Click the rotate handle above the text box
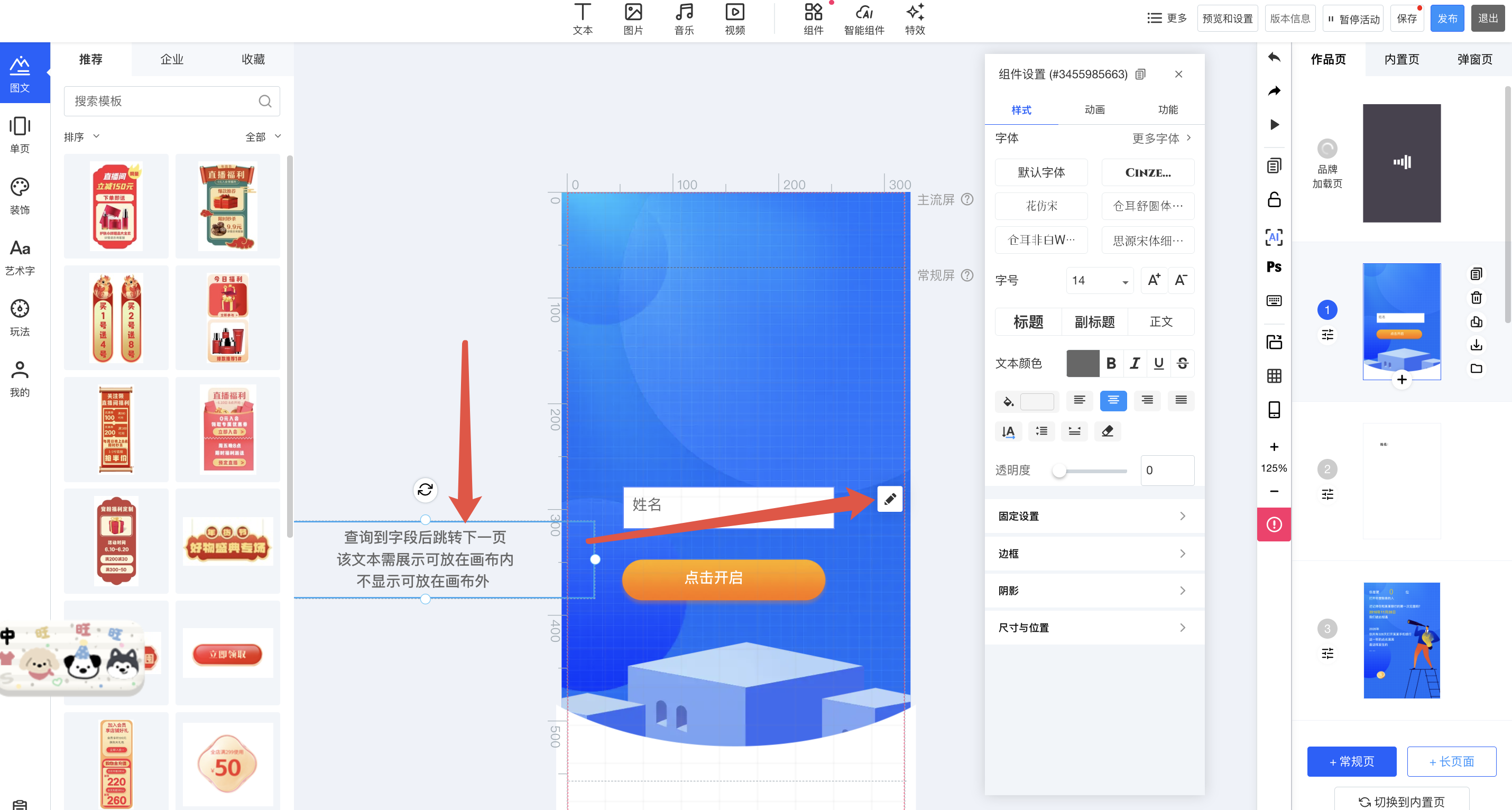 (426, 489)
